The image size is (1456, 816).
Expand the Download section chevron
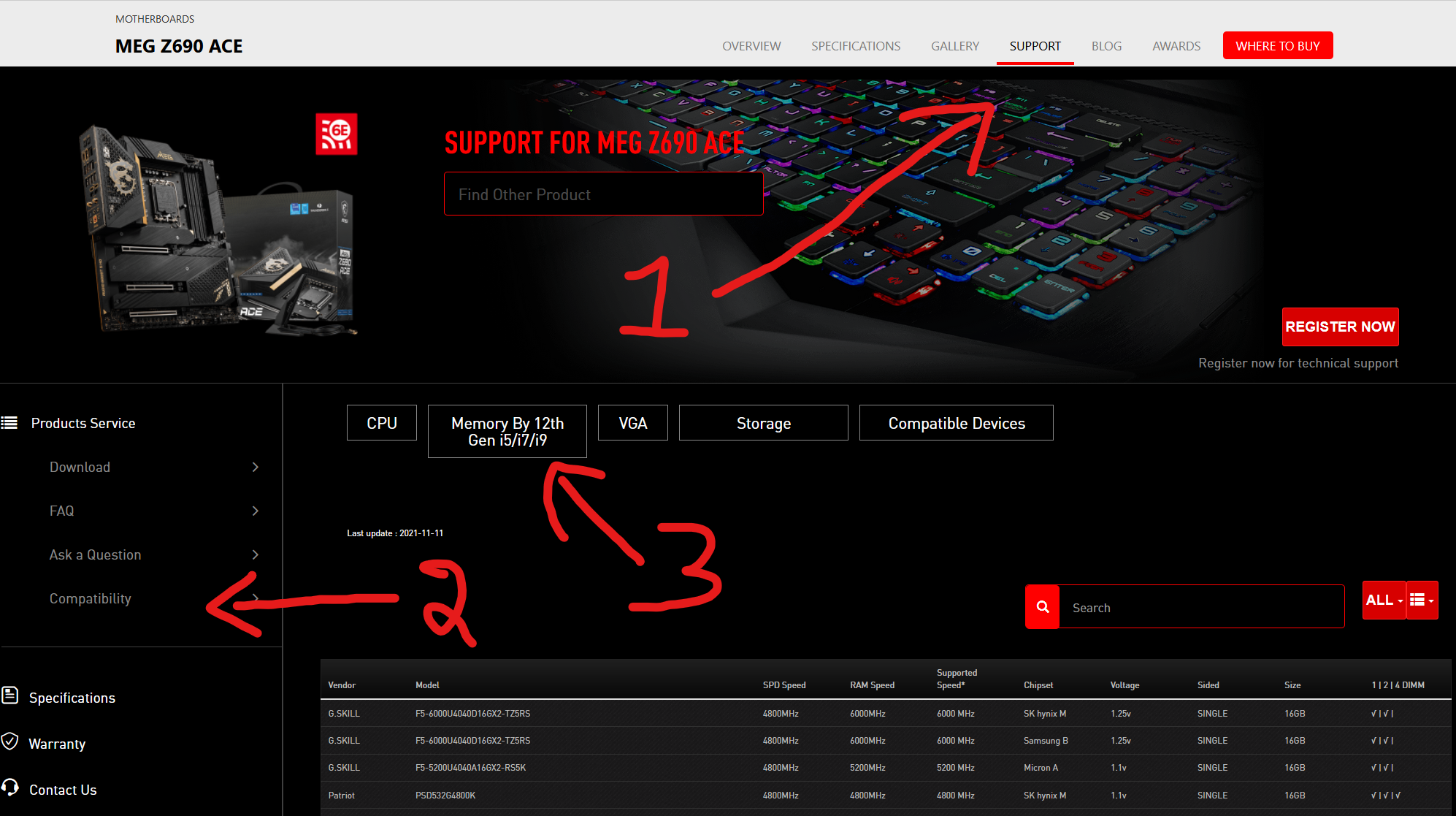click(256, 467)
